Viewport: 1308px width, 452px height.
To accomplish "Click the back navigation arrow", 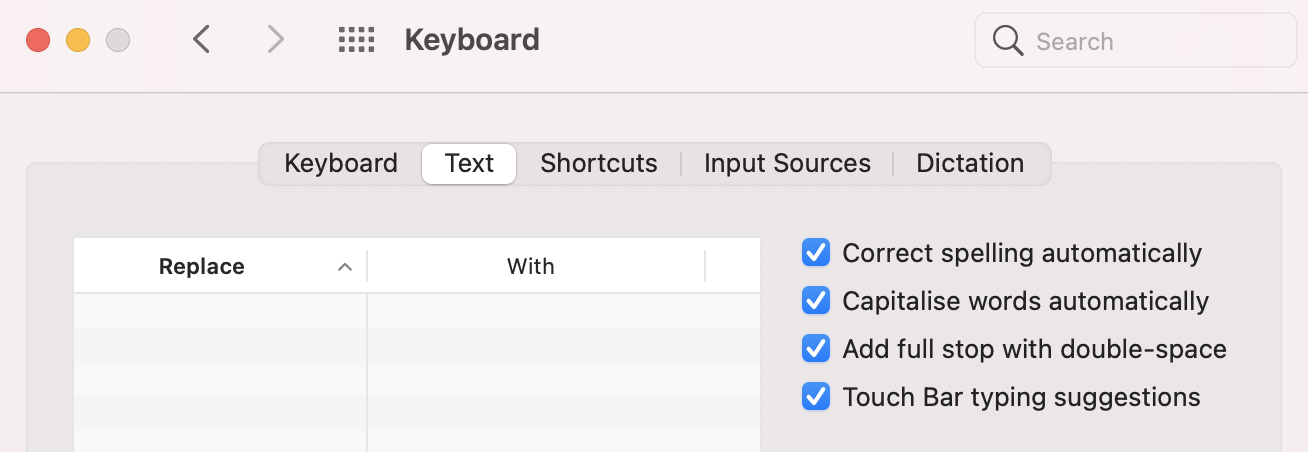I will [x=202, y=40].
